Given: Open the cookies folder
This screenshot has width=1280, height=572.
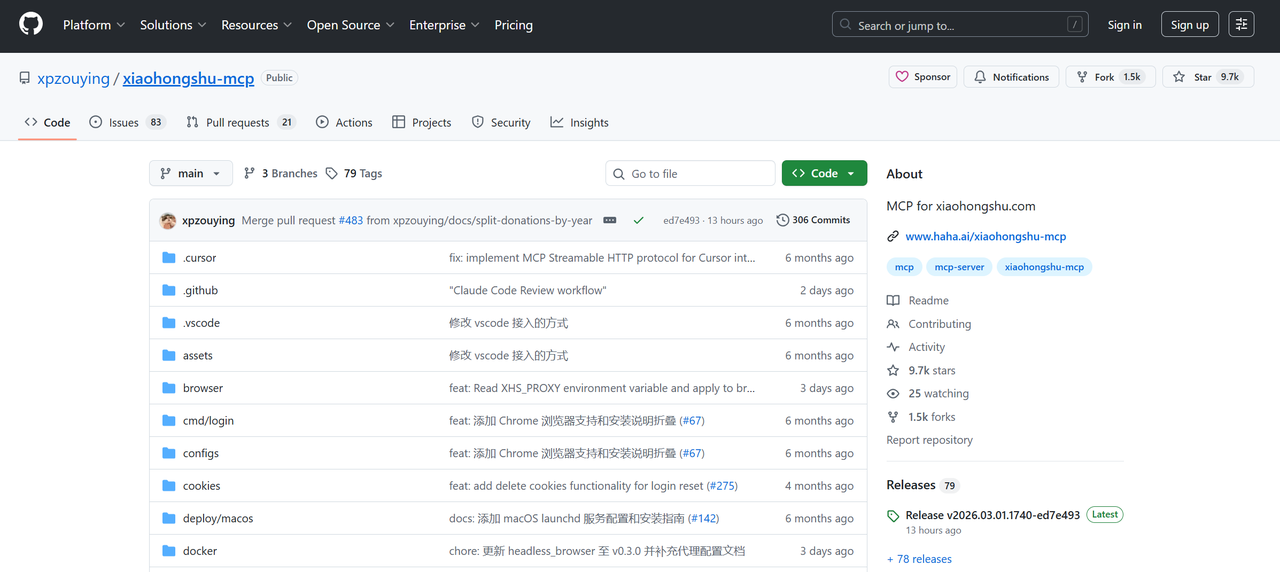Looking at the screenshot, I should point(202,486).
